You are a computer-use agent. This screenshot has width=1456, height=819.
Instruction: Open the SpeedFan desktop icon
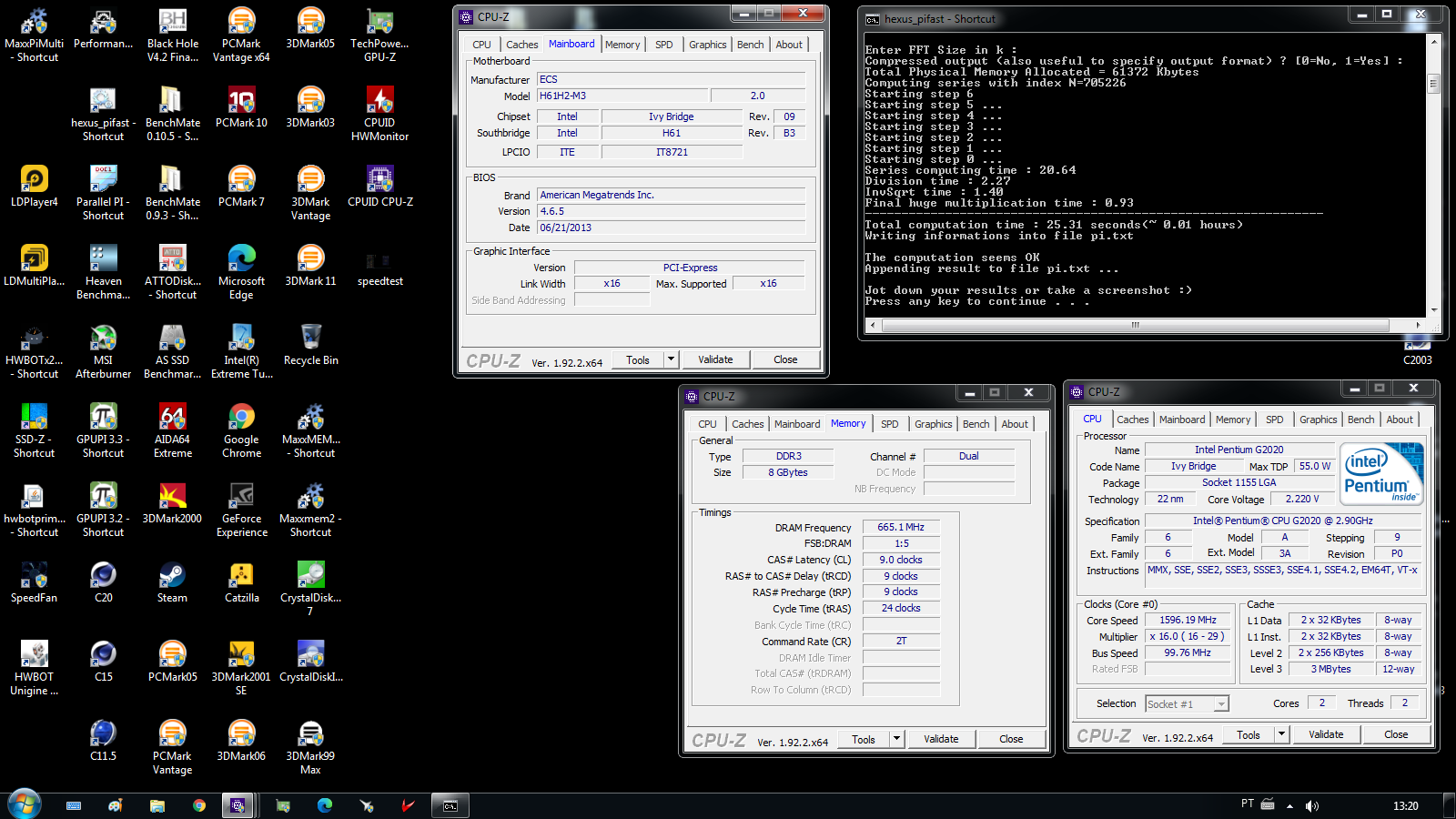pyautogui.click(x=34, y=583)
